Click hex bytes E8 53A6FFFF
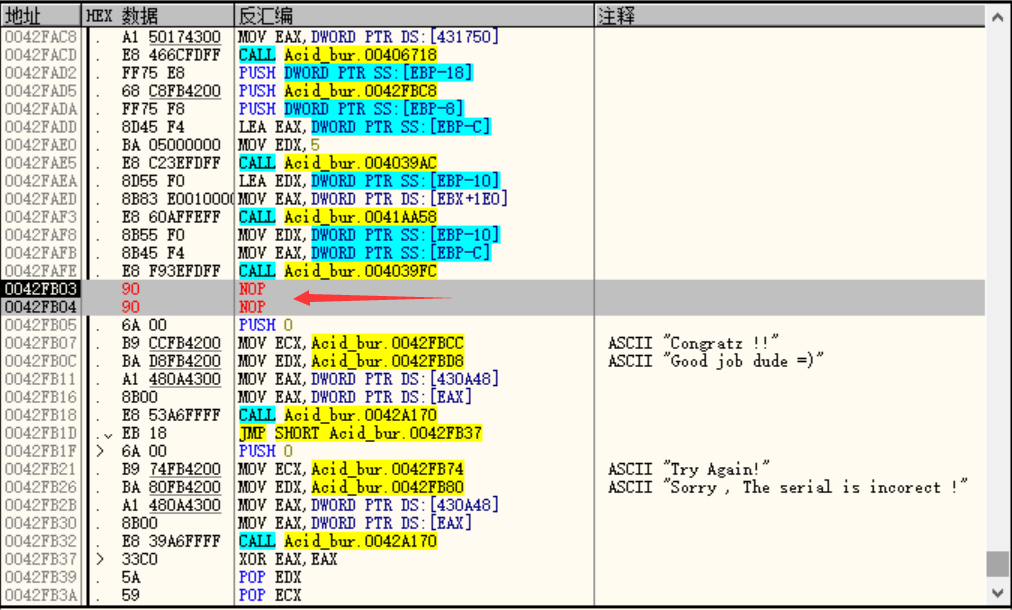Viewport: 1012px width, 610px height. (x=171, y=416)
